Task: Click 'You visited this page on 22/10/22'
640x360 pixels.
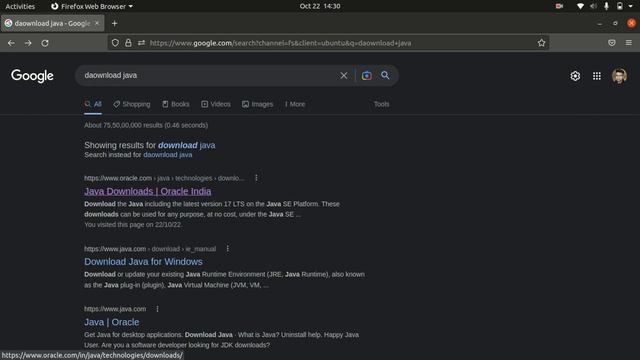Action: 133,224
